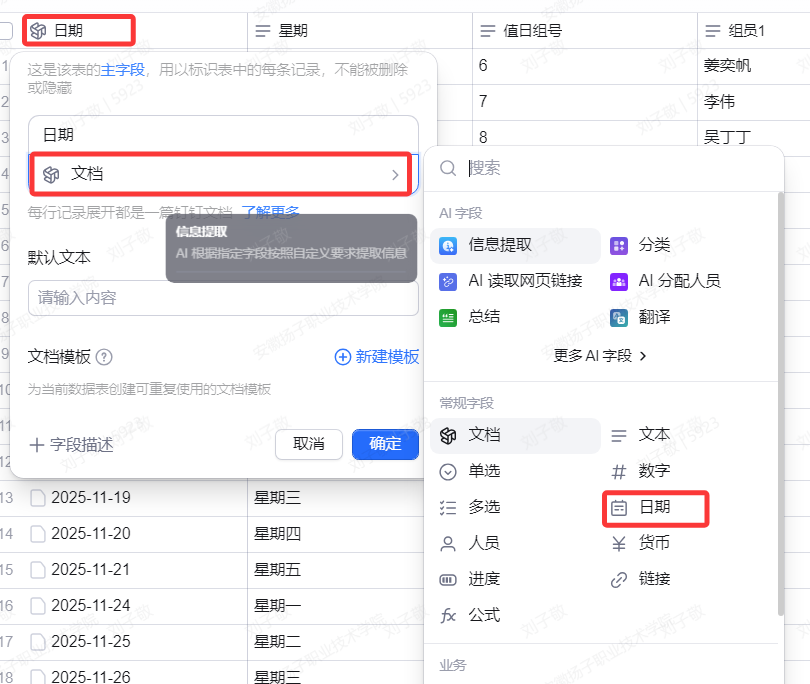Choose 信息提取 field type
This screenshot has height=684, width=810.
[515, 245]
